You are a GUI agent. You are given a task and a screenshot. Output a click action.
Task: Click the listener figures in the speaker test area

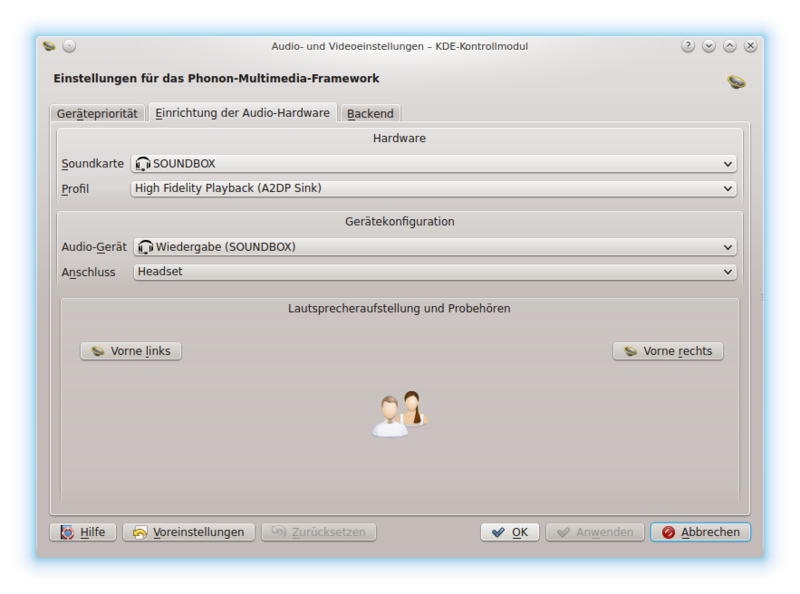tap(399, 410)
